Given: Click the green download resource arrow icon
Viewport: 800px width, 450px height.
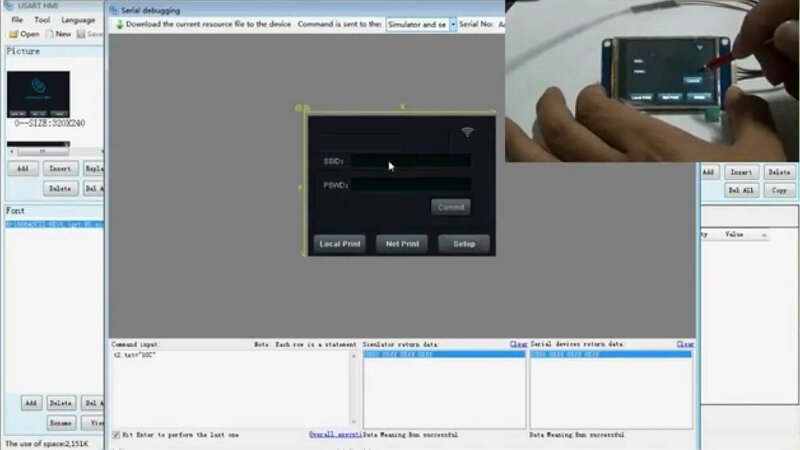Looking at the screenshot, I should [119, 24].
